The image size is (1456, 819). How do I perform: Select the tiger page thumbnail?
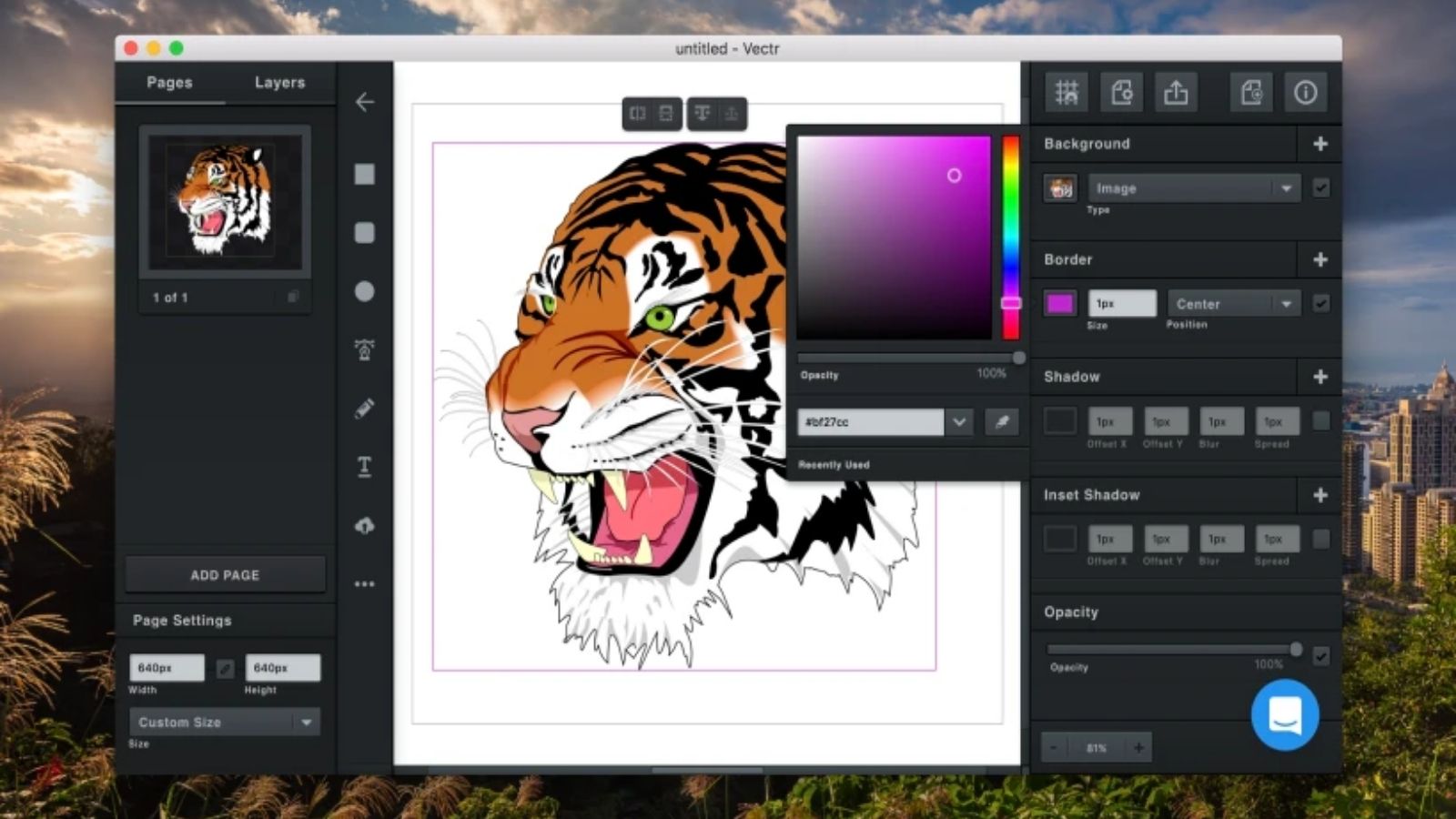pyautogui.click(x=225, y=201)
